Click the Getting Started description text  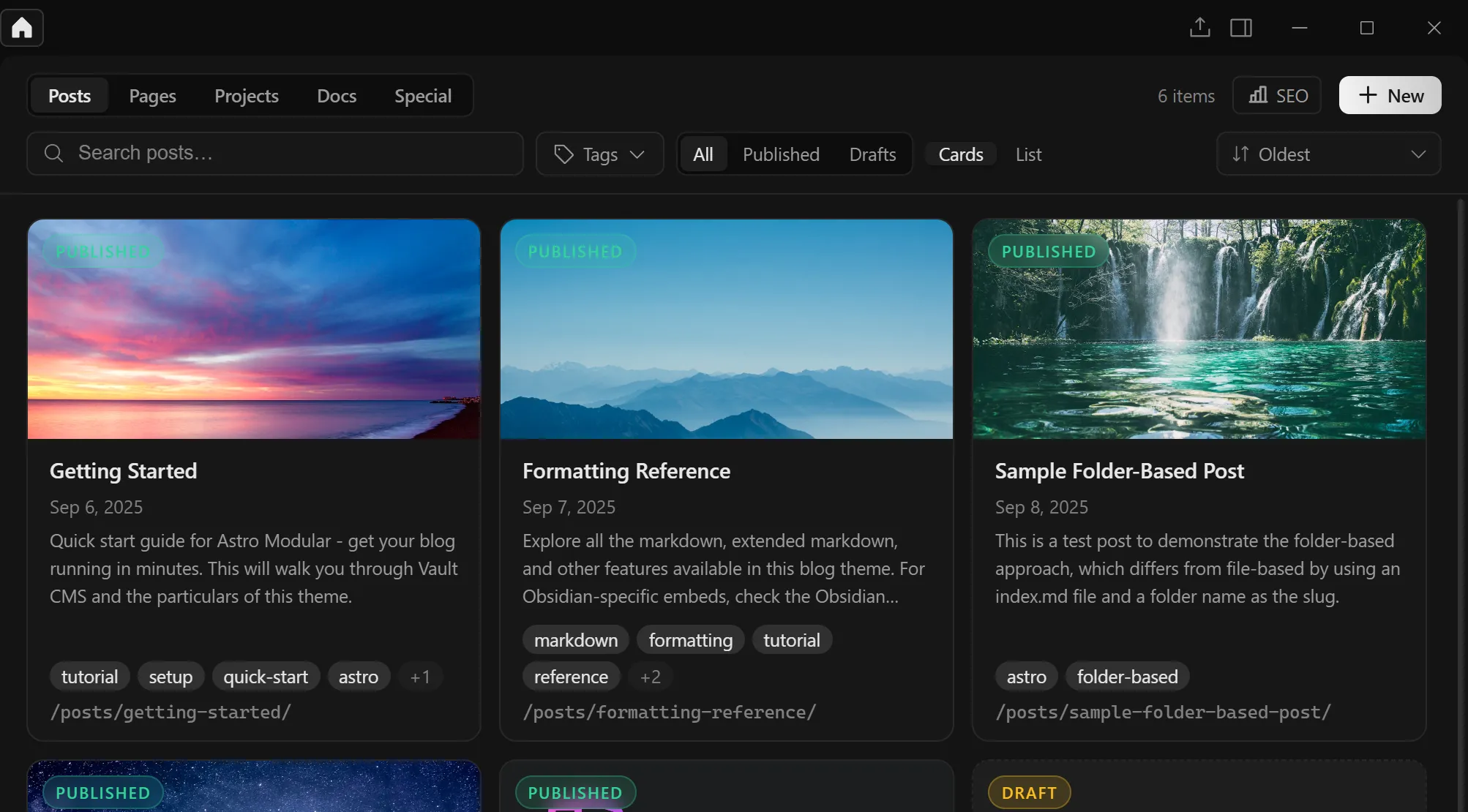[x=254, y=568]
